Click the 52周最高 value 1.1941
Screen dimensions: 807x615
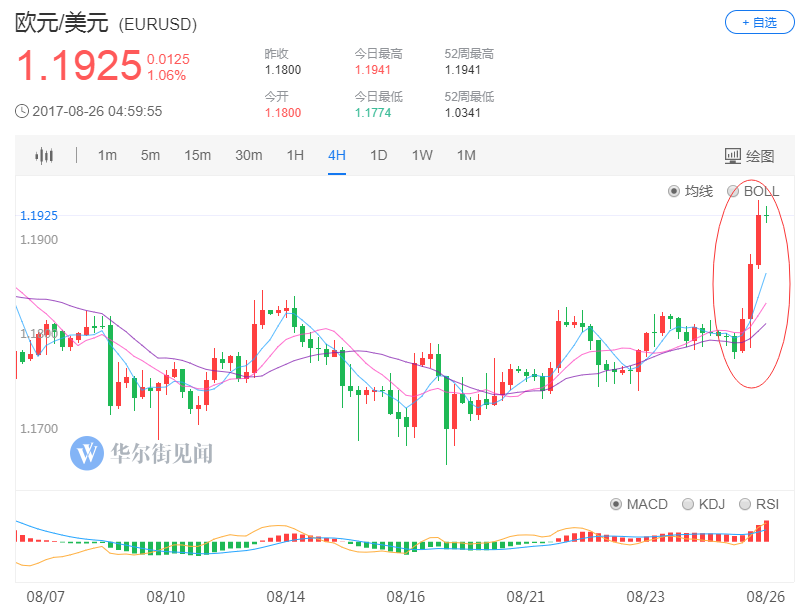pos(463,70)
